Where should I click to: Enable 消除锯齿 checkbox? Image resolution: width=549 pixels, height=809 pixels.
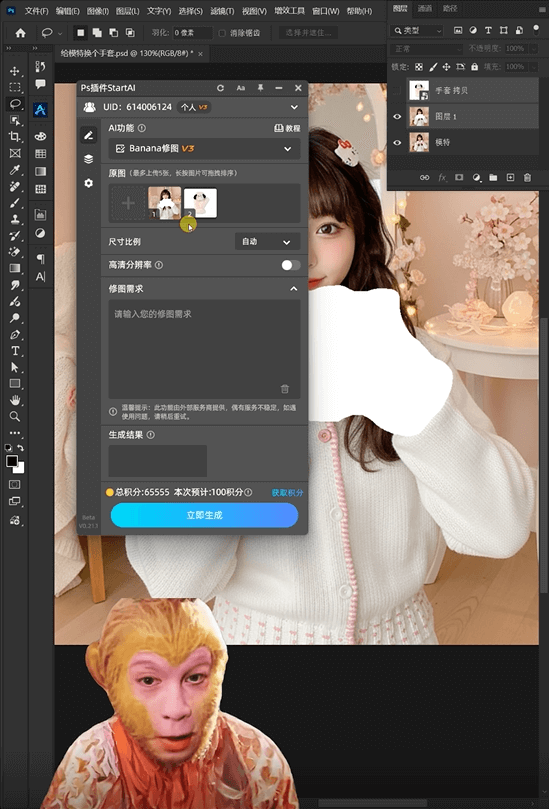(x=222, y=33)
